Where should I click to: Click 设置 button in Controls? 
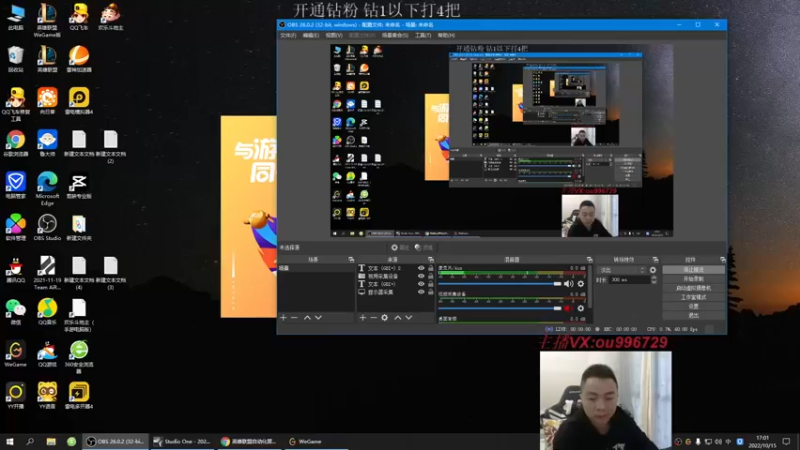(x=693, y=306)
